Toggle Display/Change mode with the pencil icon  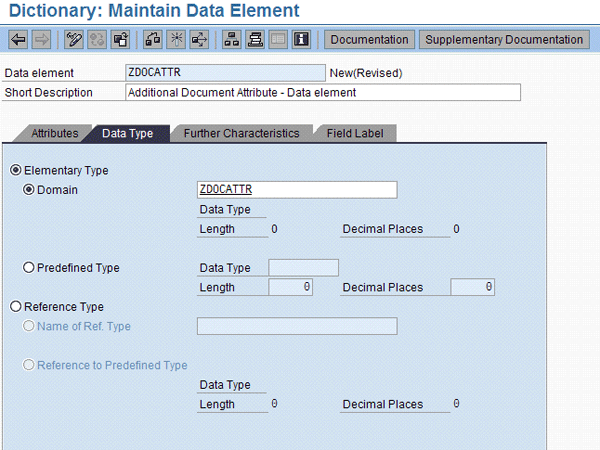click(x=73, y=40)
